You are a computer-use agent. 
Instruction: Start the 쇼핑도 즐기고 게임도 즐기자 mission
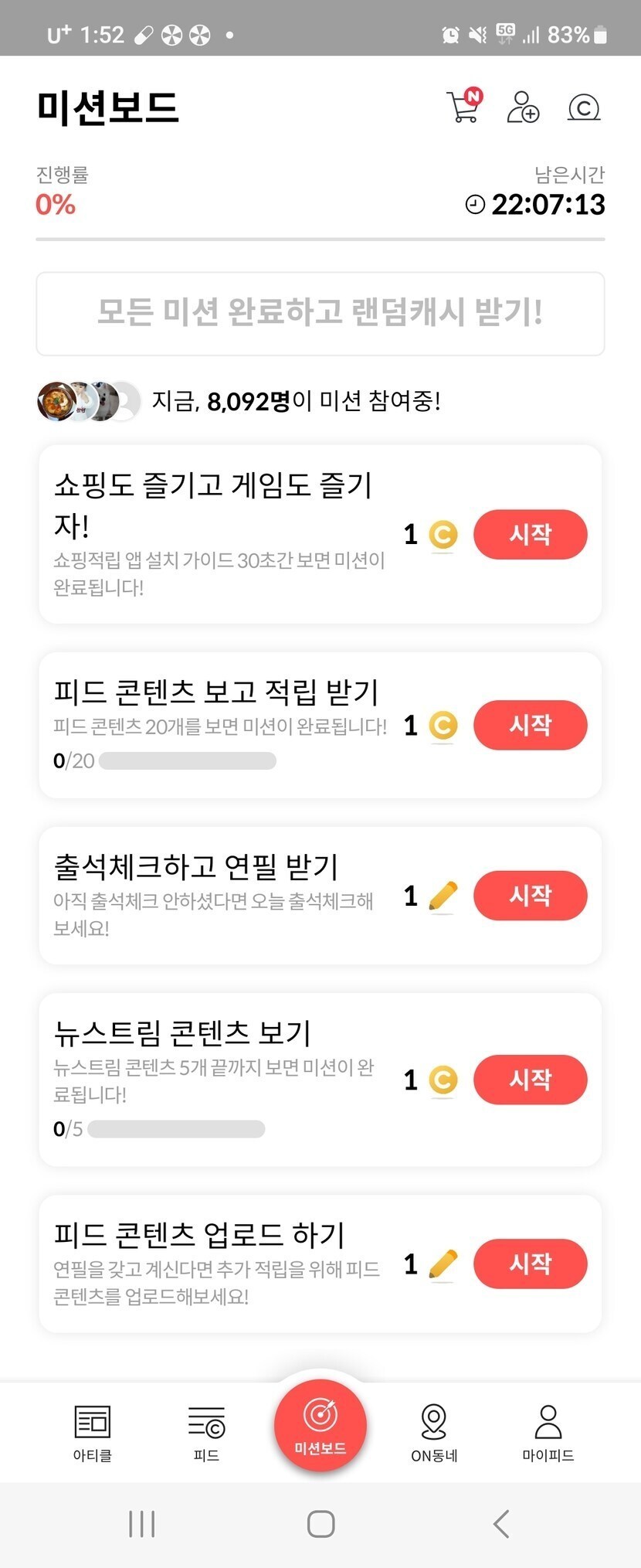(530, 534)
